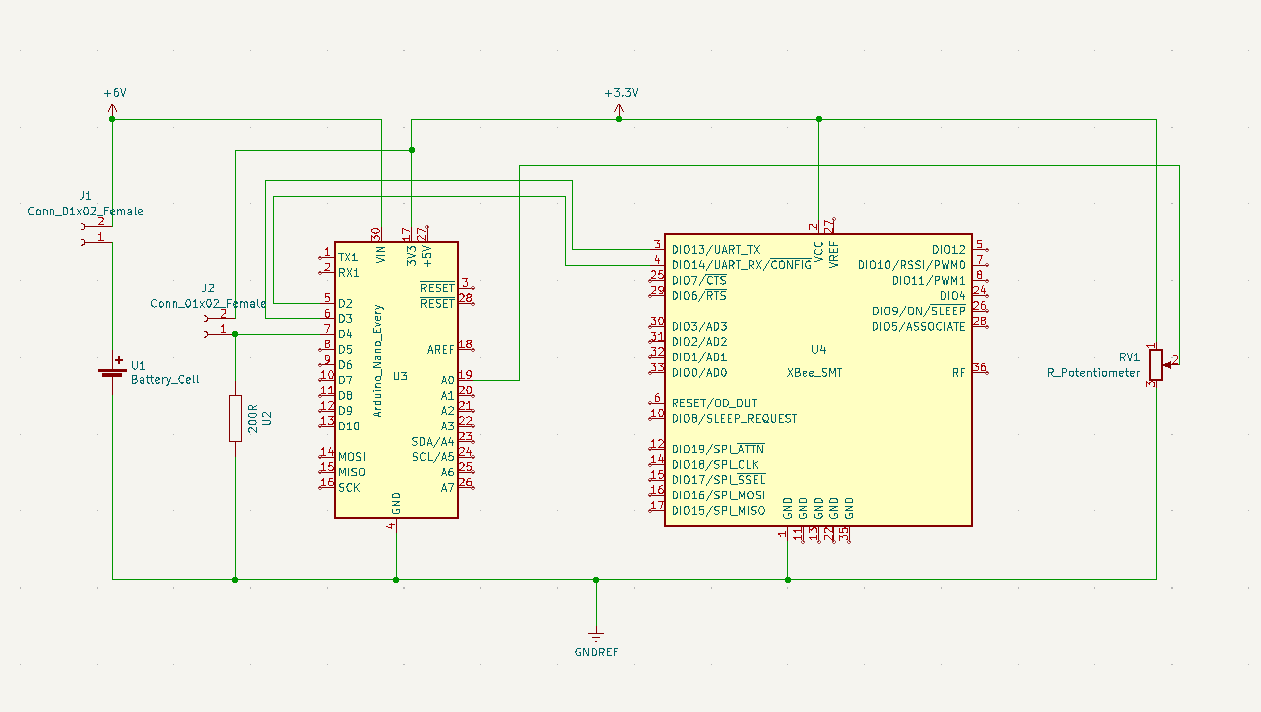
Task: Select the DIO8/SLEEP_REQUEST pin label
Action: click(735, 418)
